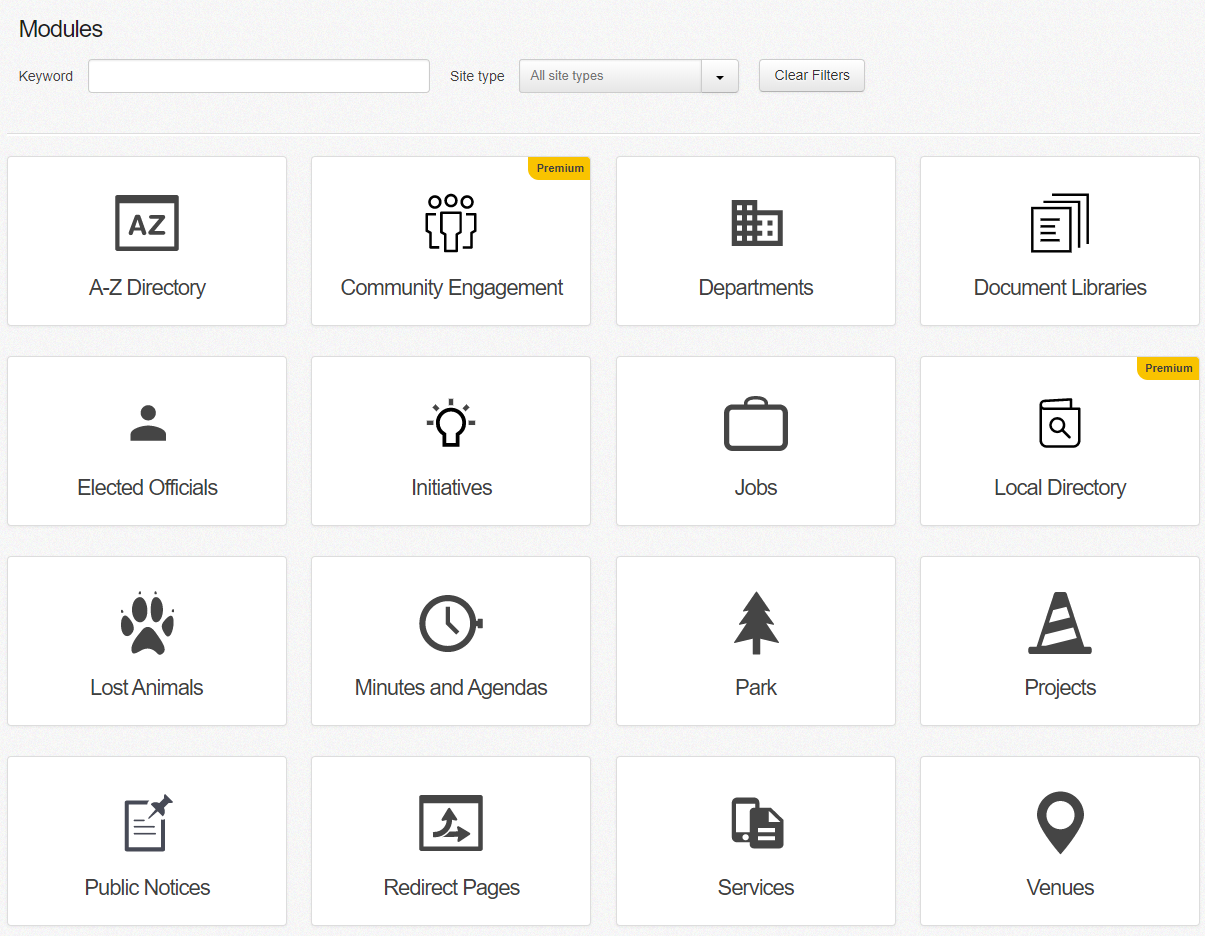Click the Minutes and Agendas clock icon
This screenshot has width=1205, height=936.
coord(451,623)
